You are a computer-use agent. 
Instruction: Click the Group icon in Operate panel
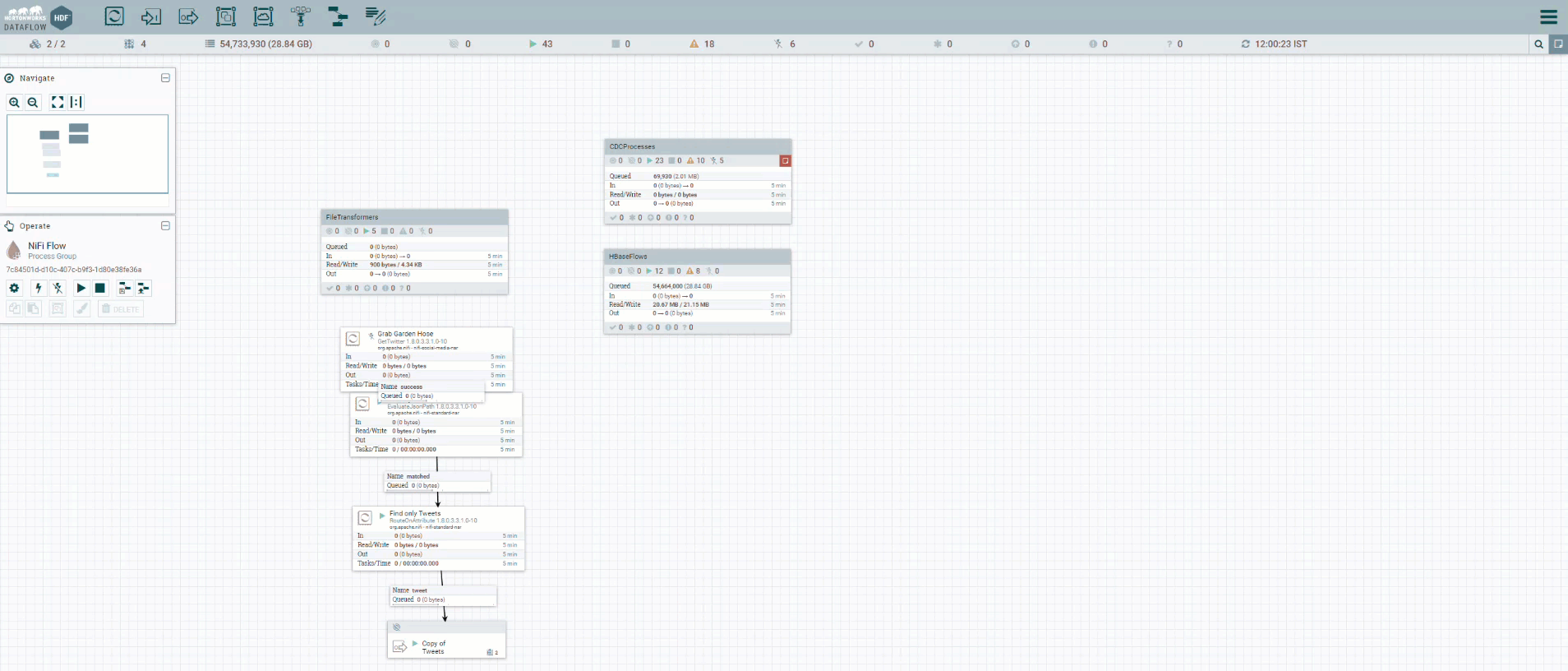point(58,308)
